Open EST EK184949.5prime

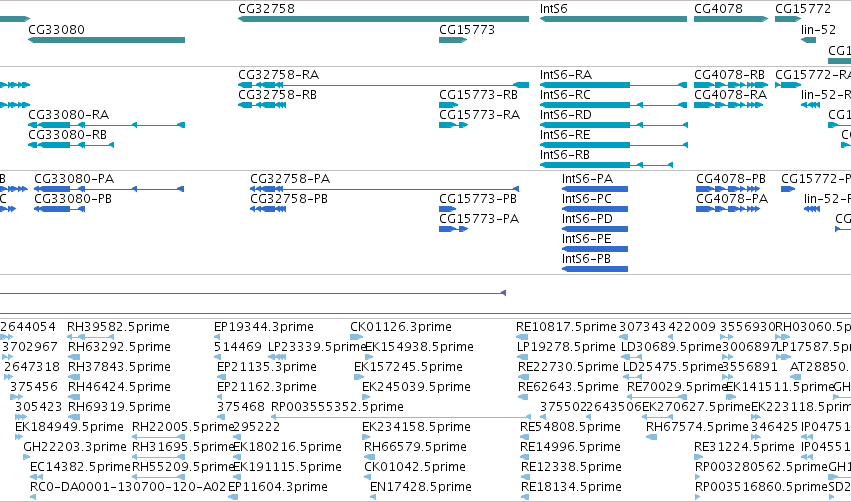click(x=69, y=428)
